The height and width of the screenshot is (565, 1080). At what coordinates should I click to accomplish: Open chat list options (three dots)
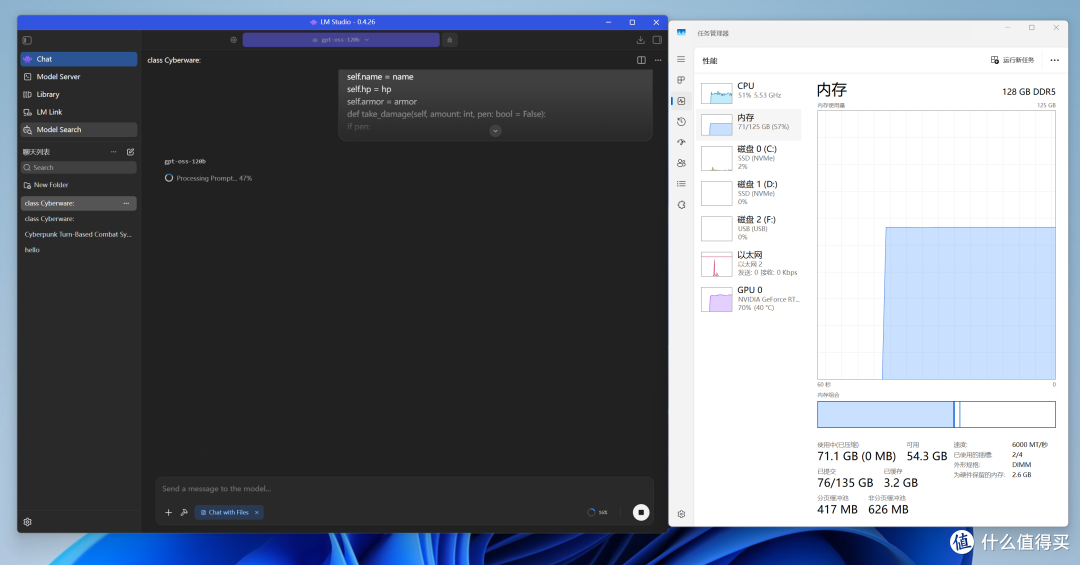[114, 152]
